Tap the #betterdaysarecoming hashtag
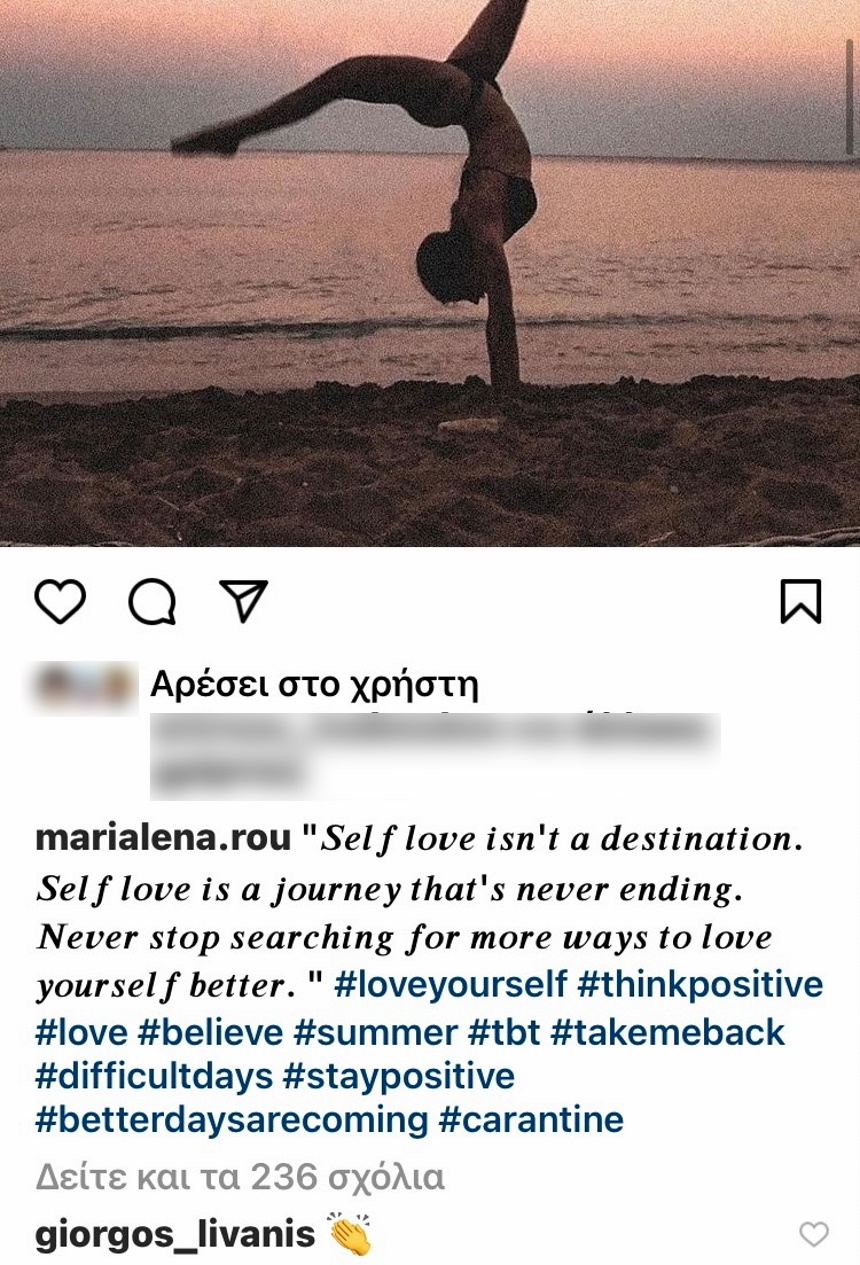860x1265 pixels. click(232, 1120)
